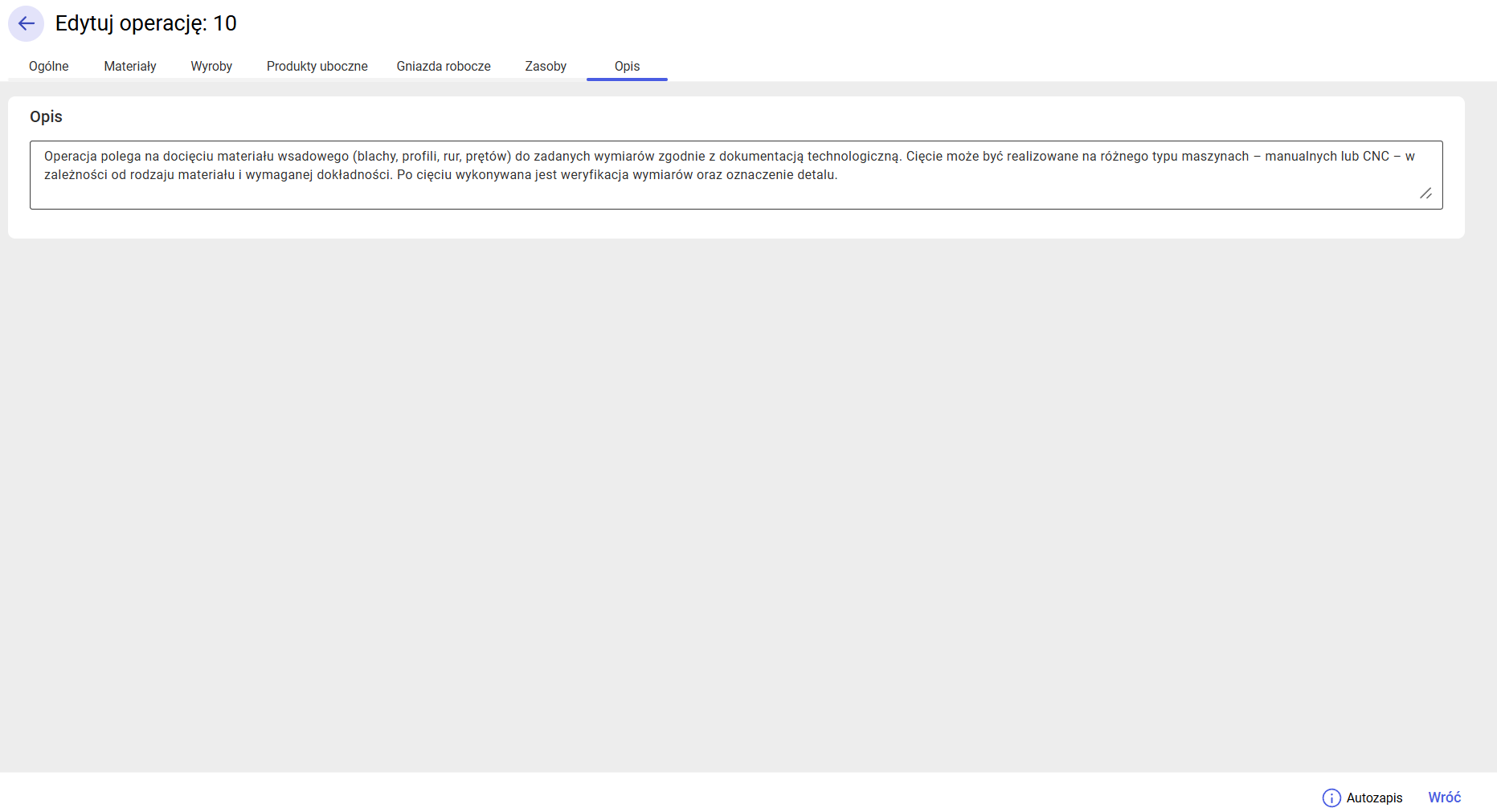The image size is (1497, 812).
Task: Focus the Opis description text area
Action: (736, 175)
